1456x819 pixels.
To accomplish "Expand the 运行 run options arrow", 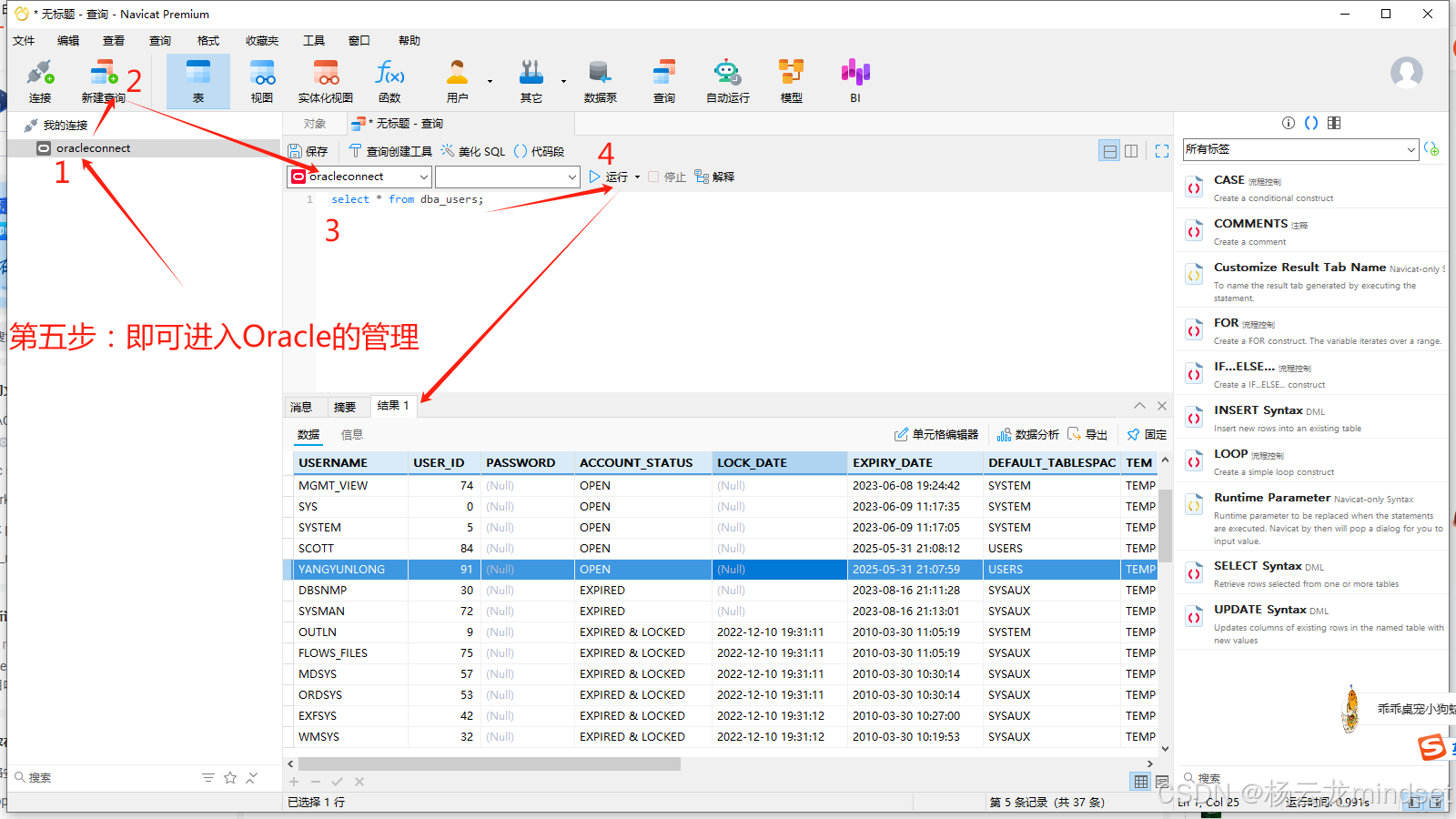I will 637,177.
